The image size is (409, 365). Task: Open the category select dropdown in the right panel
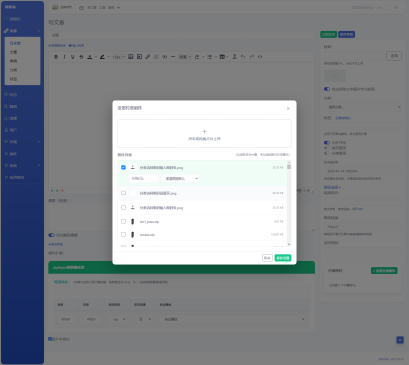pos(363,107)
